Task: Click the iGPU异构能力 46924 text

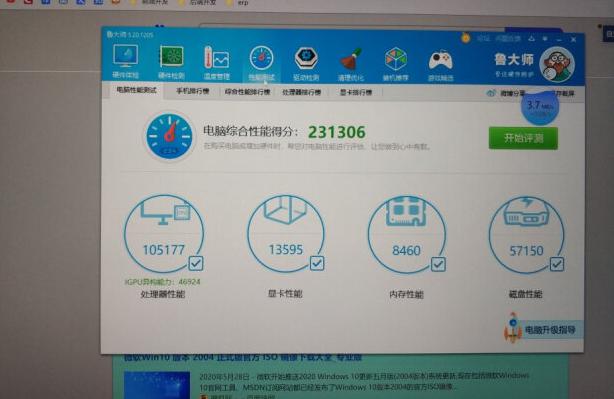Action: (x=163, y=282)
